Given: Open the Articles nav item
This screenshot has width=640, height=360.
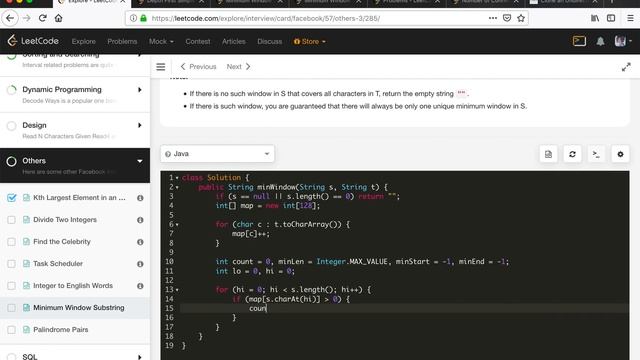Looking at the screenshot, I should coord(233,41).
